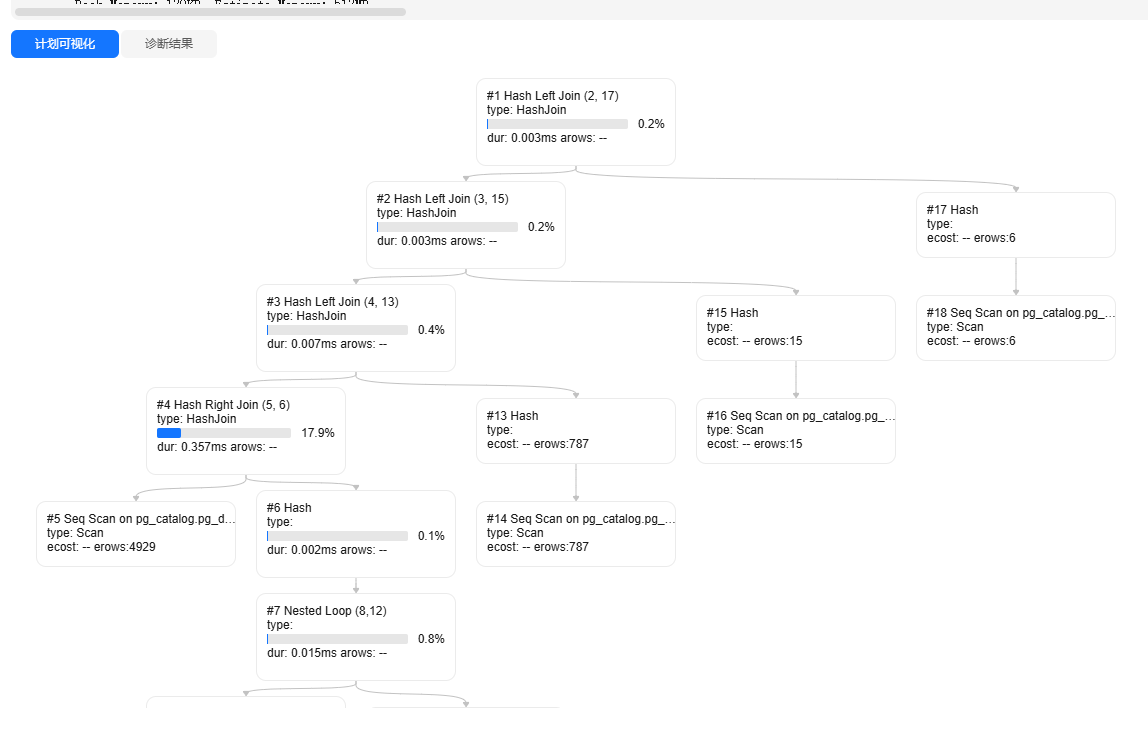Click the #18 Seq Scan node
This screenshot has height=746, width=1148.
coord(1015,327)
